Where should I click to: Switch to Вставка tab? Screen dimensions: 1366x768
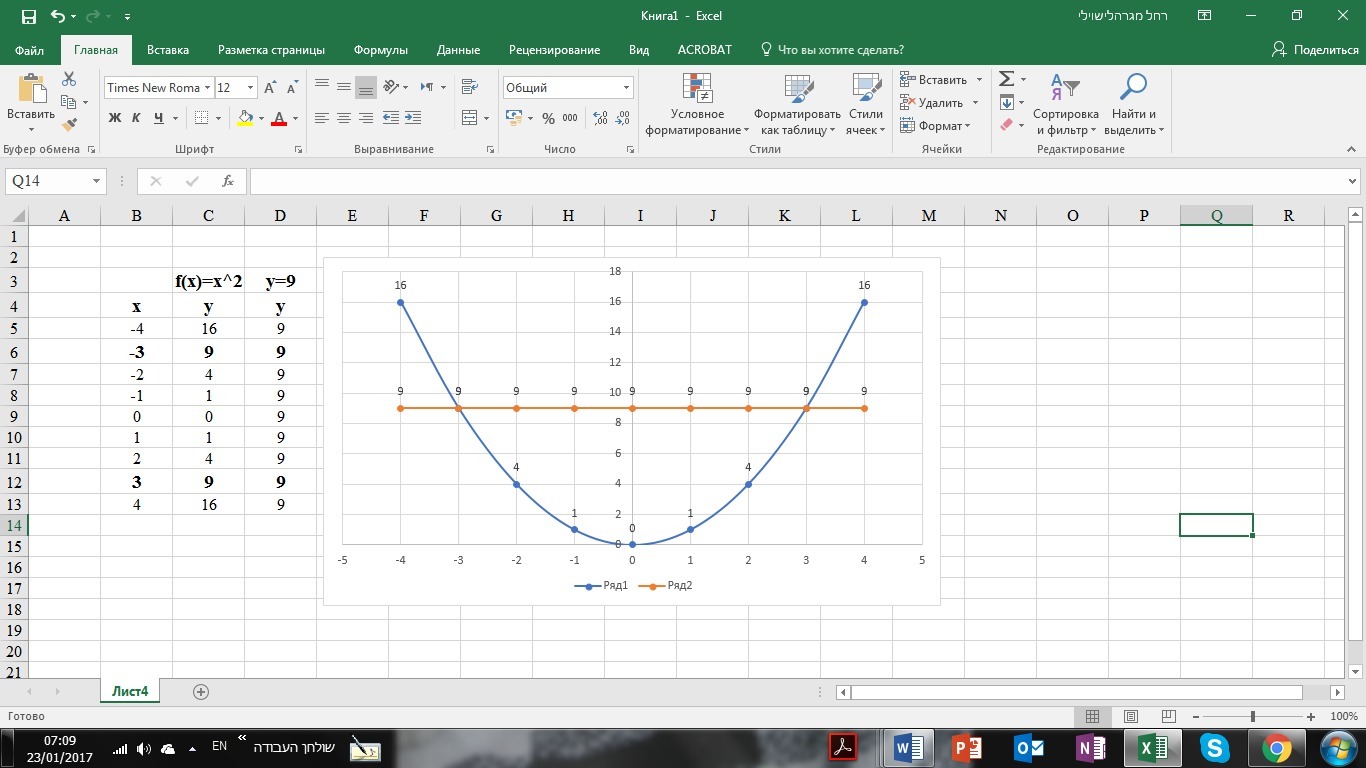coord(168,50)
